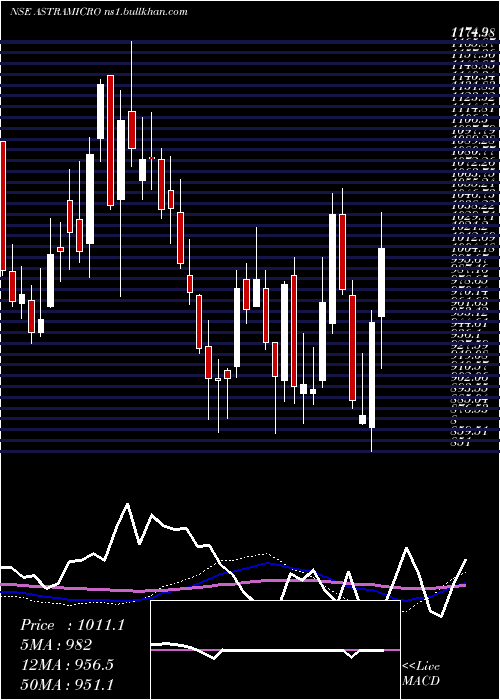Select the '12MA : 956.5' value

pyautogui.click(x=67, y=664)
